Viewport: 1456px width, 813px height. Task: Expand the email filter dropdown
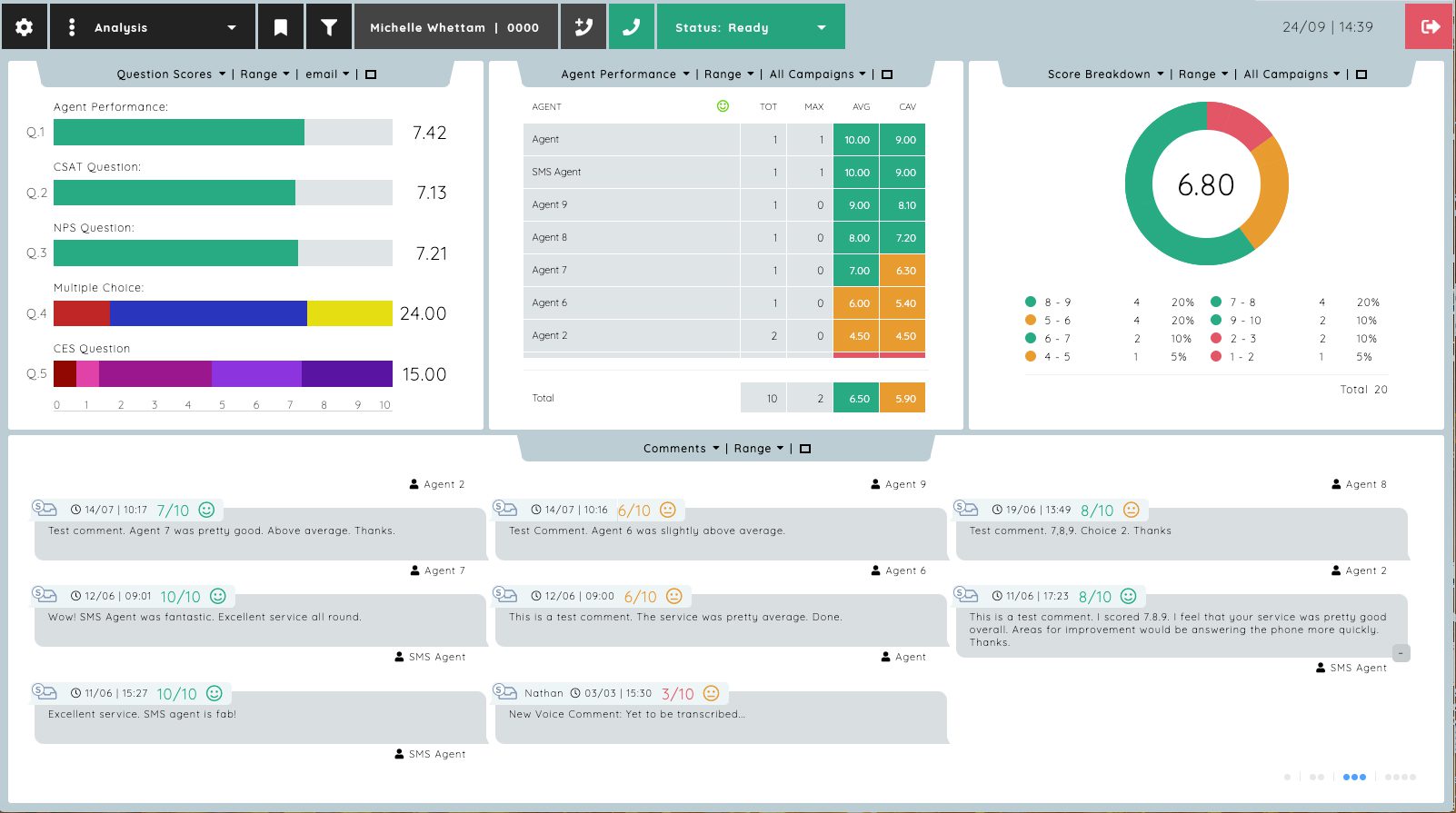(x=327, y=74)
